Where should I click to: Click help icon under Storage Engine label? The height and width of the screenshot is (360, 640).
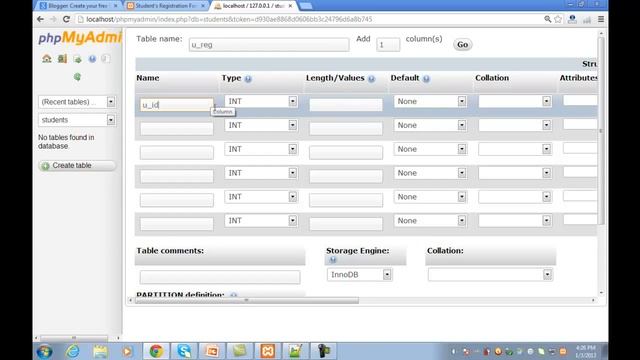333,260
